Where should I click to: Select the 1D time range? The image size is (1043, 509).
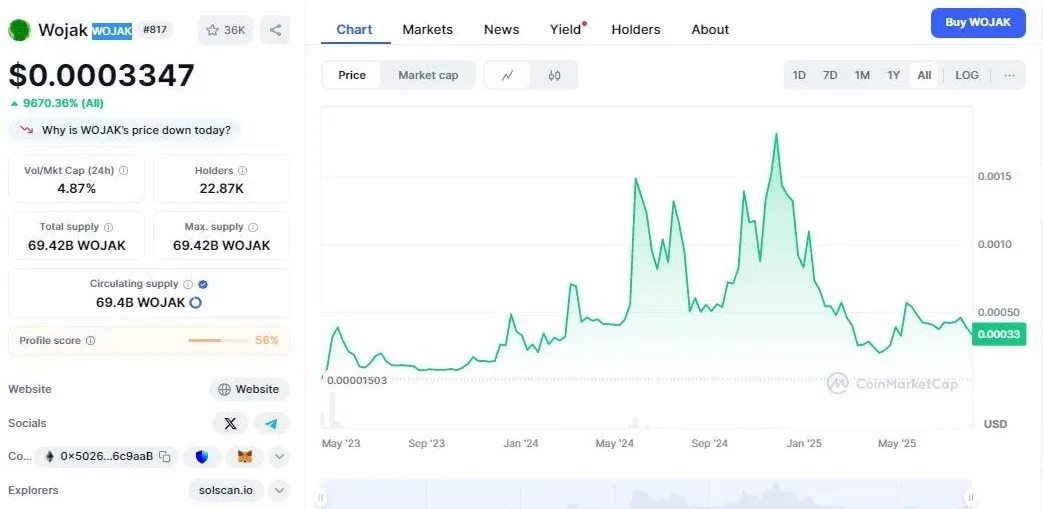[799, 75]
